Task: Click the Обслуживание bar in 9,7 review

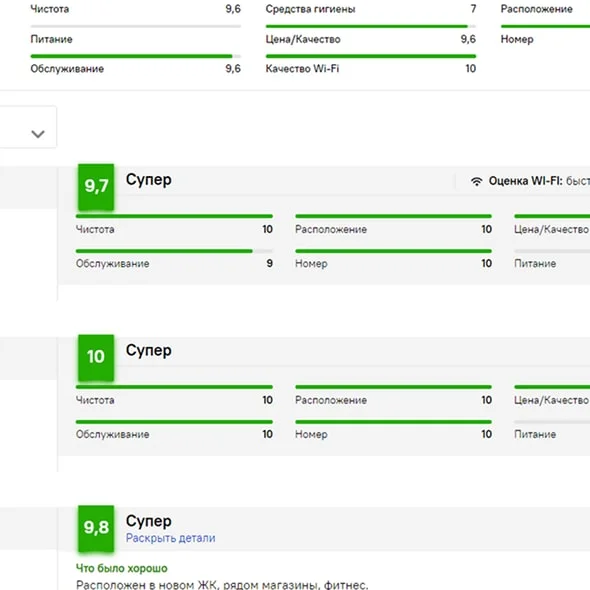Action: (174, 251)
